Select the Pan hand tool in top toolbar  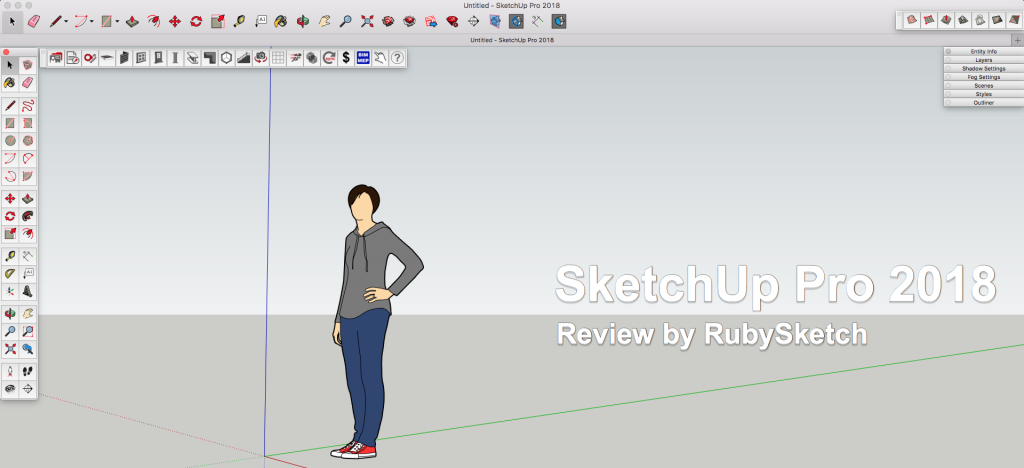coord(324,21)
